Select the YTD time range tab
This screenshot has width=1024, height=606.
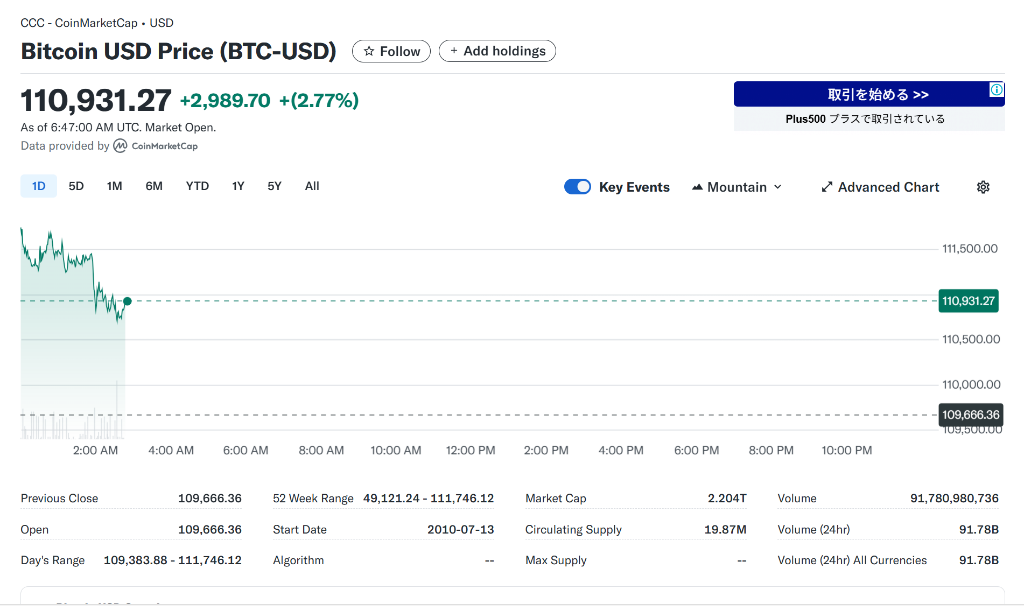(197, 186)
